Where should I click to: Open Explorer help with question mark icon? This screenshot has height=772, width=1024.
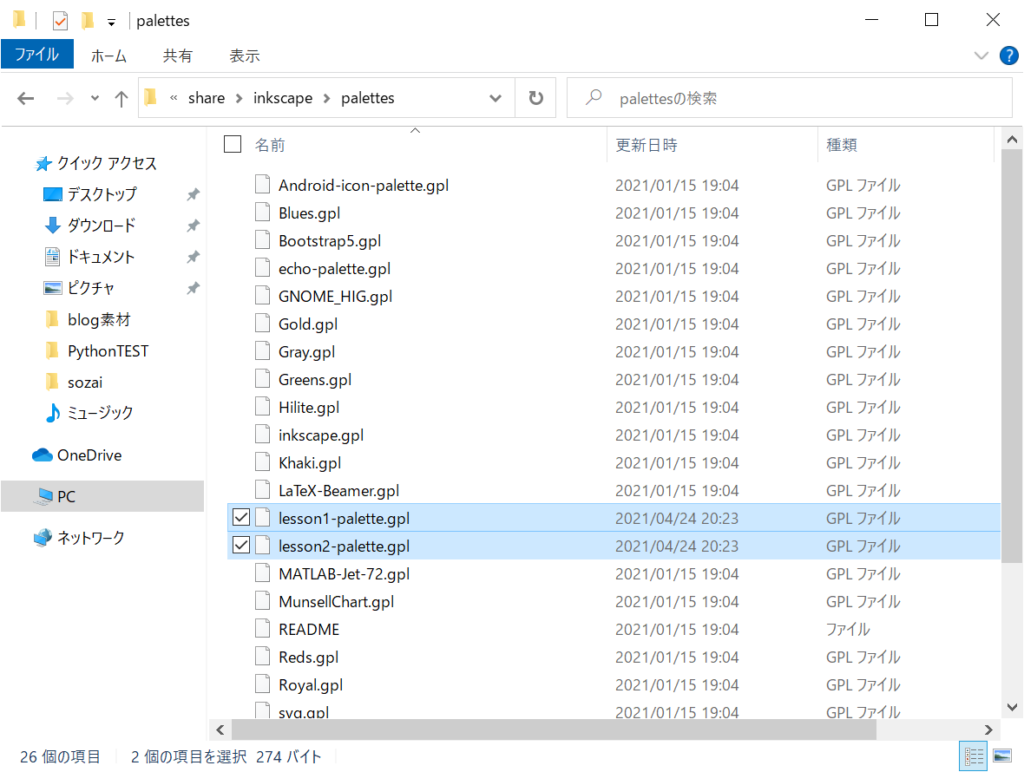tap(1008, 56)
